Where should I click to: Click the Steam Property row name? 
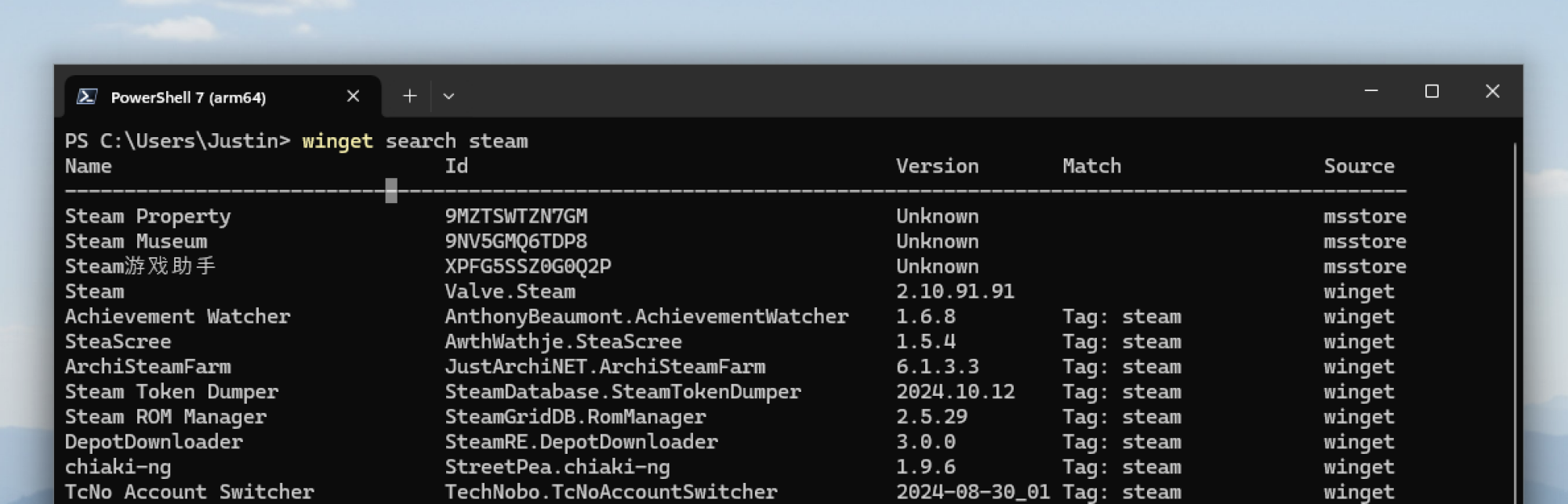[147, 216]
